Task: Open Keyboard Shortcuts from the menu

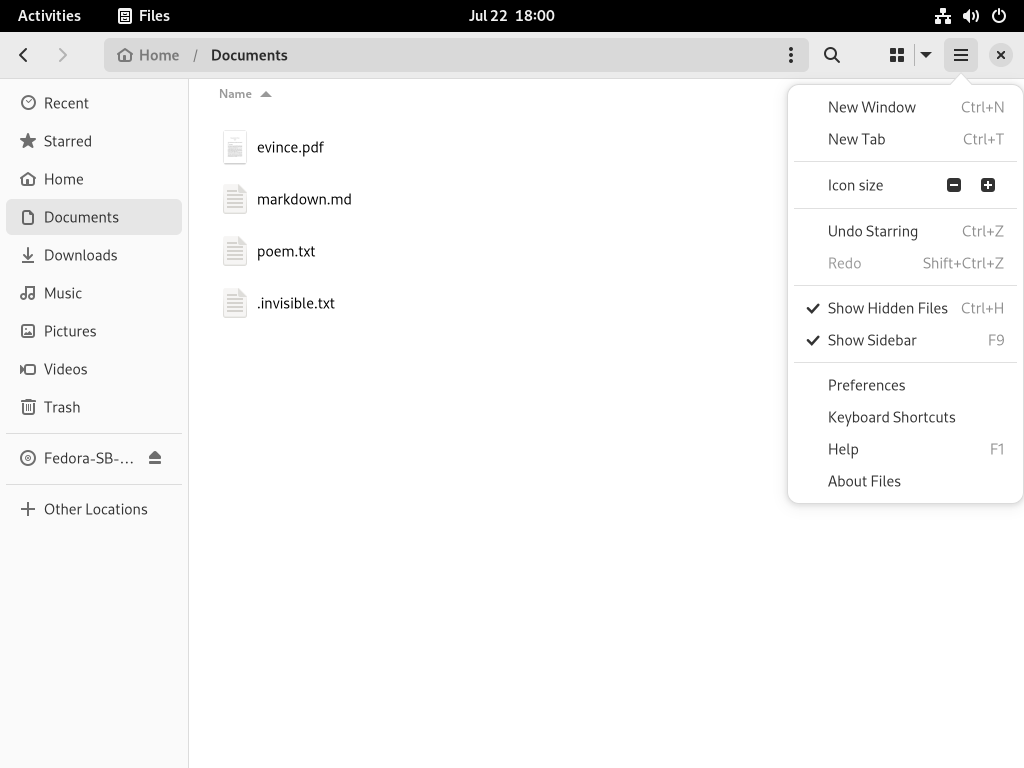Action: 905,417
